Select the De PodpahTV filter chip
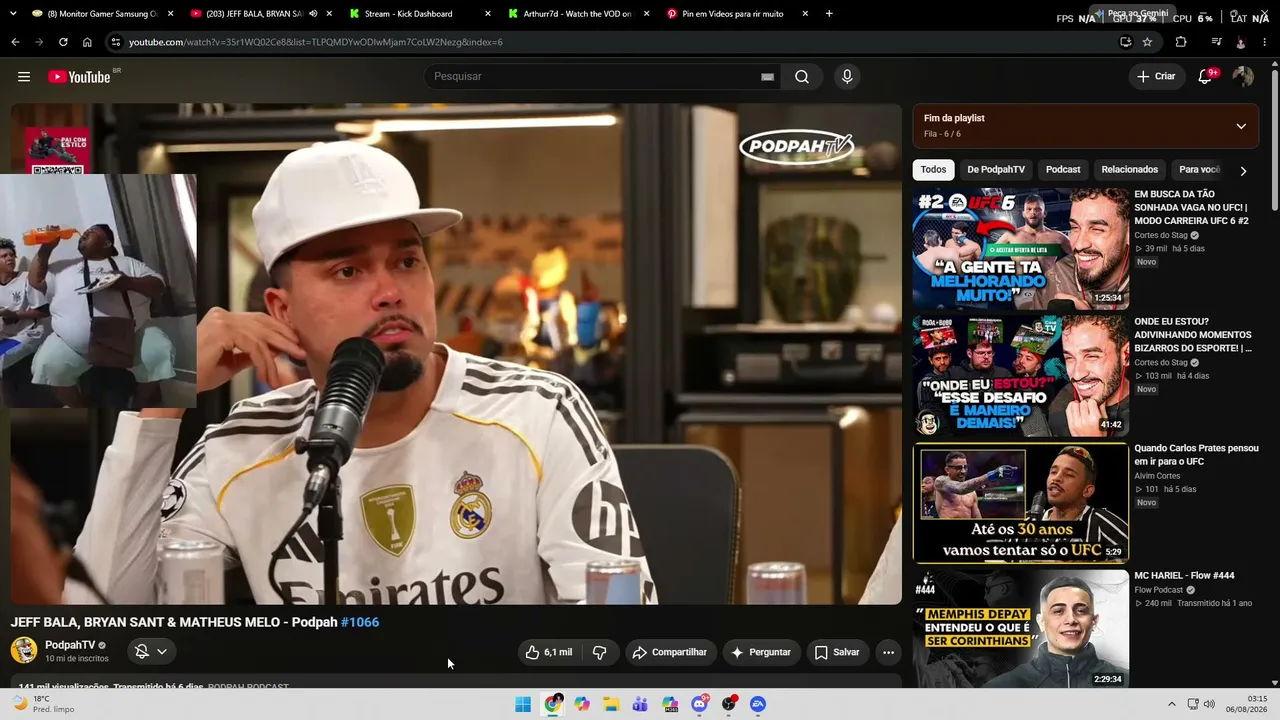The image size is (1280, 720). tap(996, 170)
